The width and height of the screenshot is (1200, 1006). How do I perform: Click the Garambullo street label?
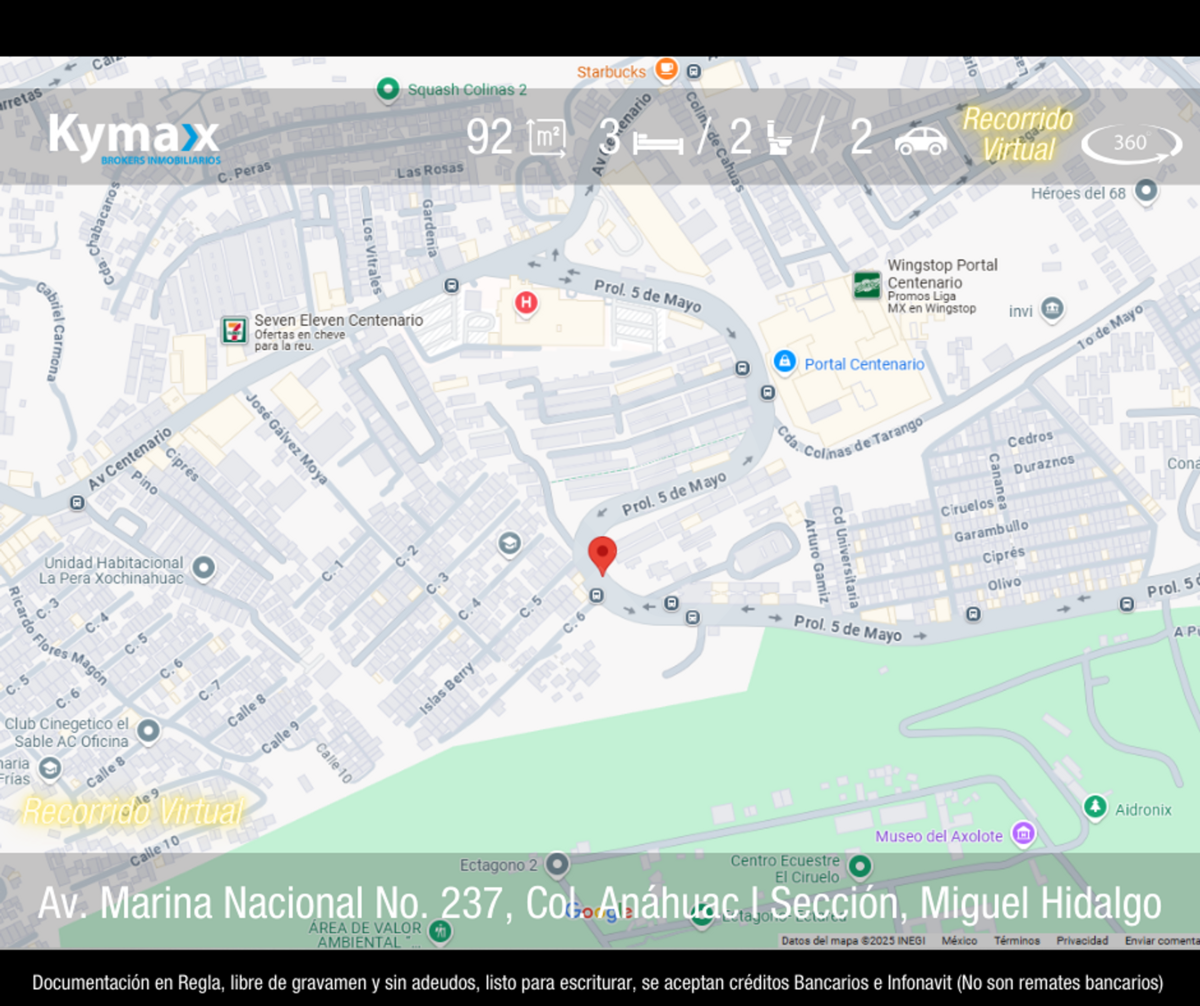coord(990,529)
